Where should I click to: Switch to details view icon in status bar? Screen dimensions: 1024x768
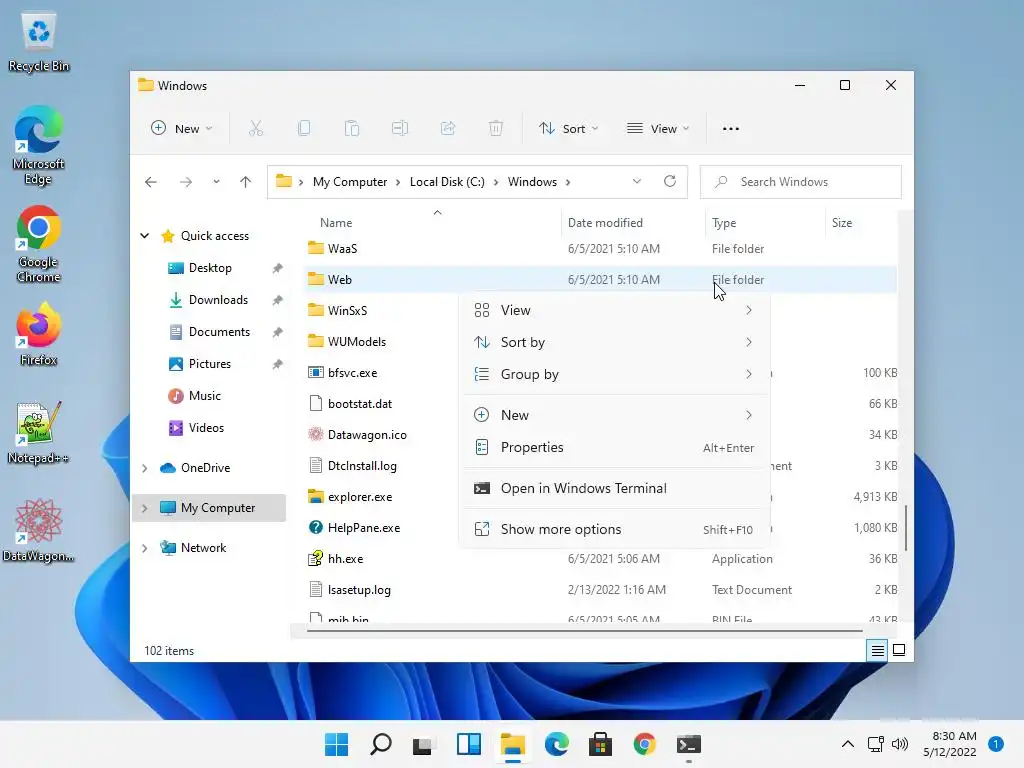877,650
